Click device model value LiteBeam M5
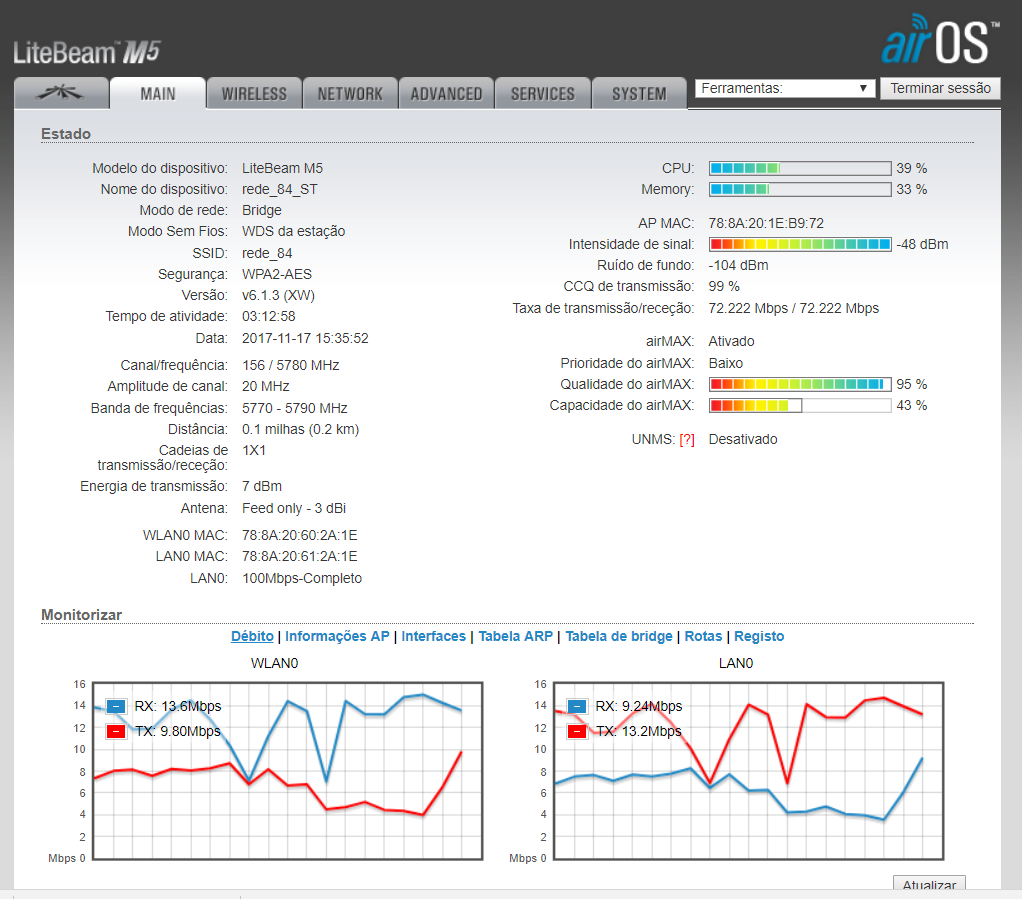Viewport: 1022px width, 899px height. point(282,168)
